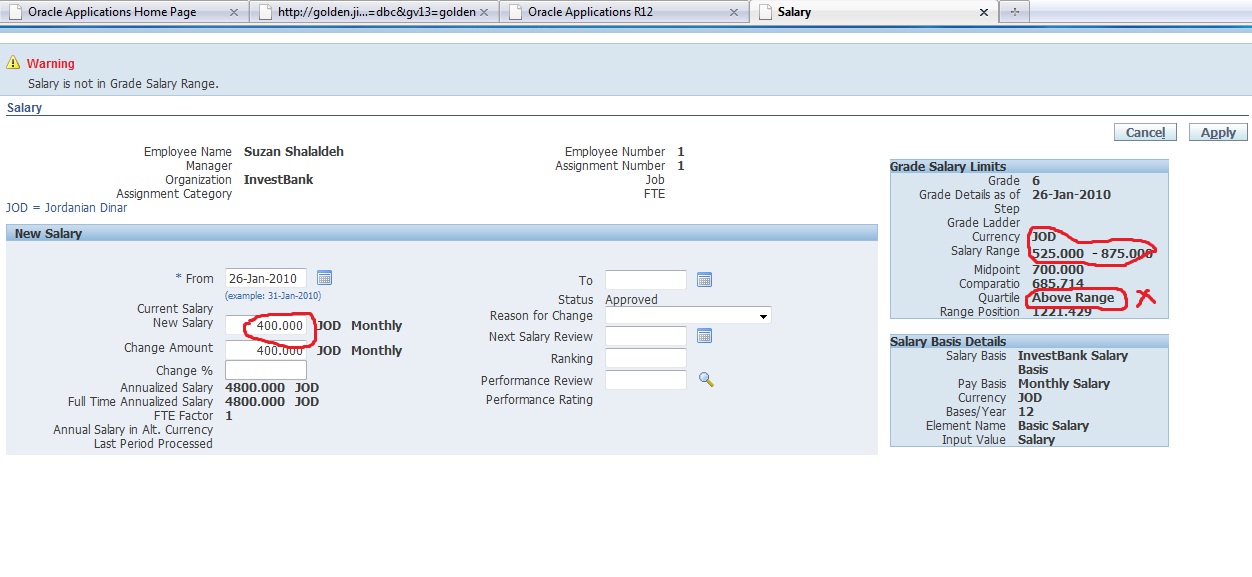Expand the Reason for Change dropdown

click(764, 316)
